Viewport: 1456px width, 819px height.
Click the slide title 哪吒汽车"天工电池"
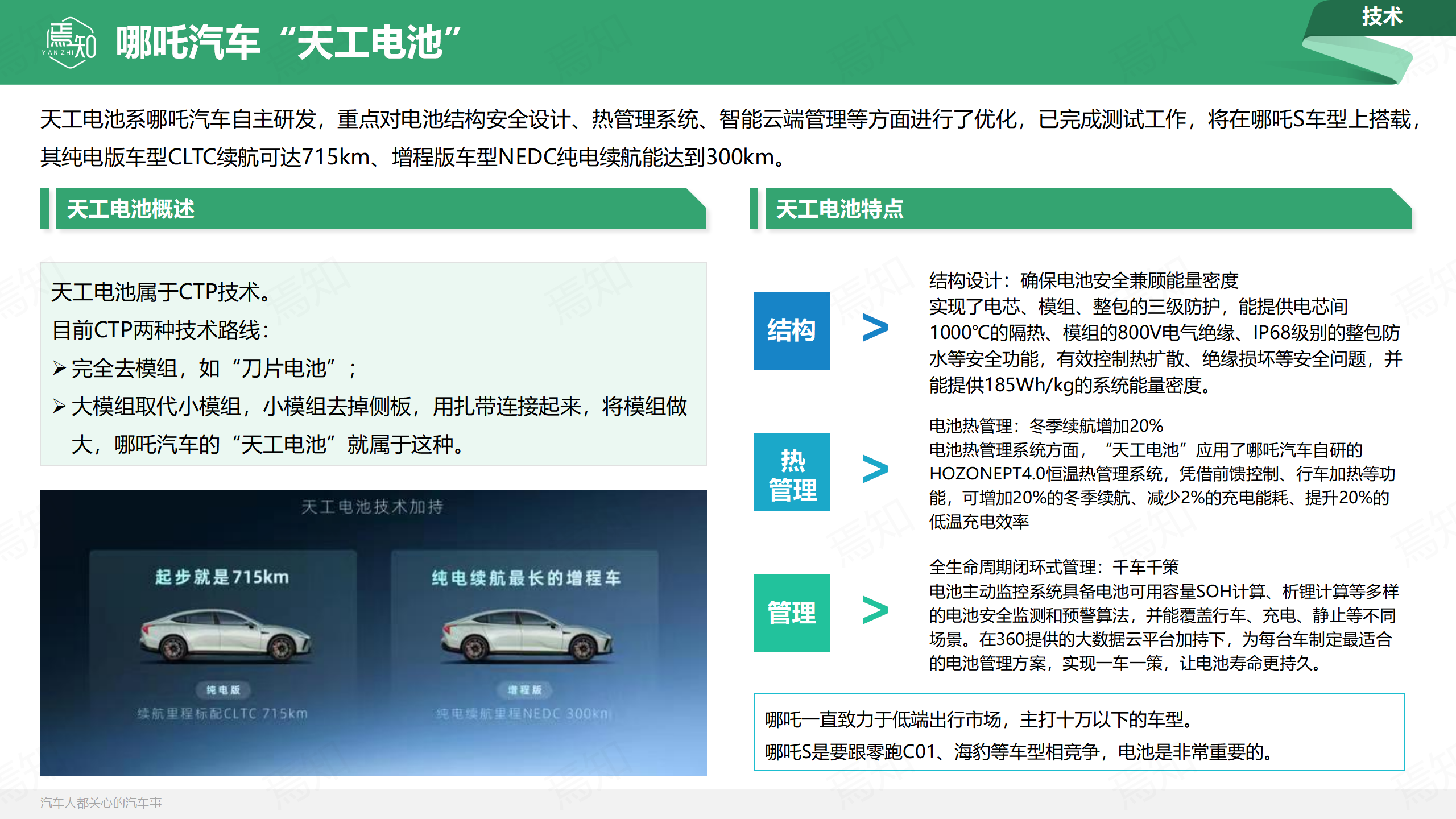(288, 43)
